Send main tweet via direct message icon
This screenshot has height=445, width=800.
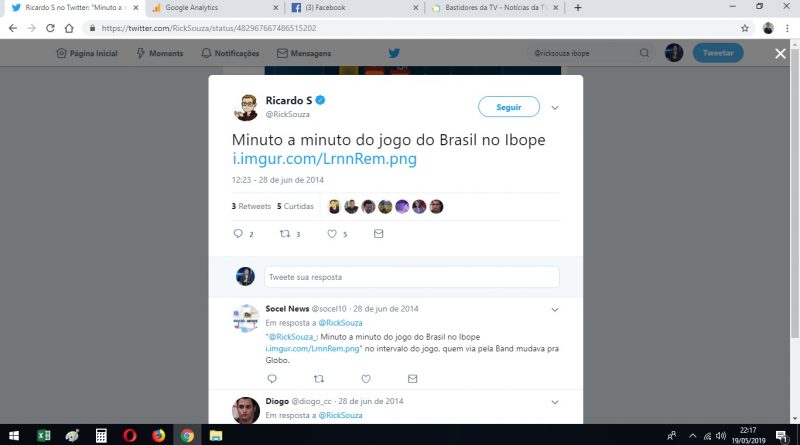pos(379,234)
